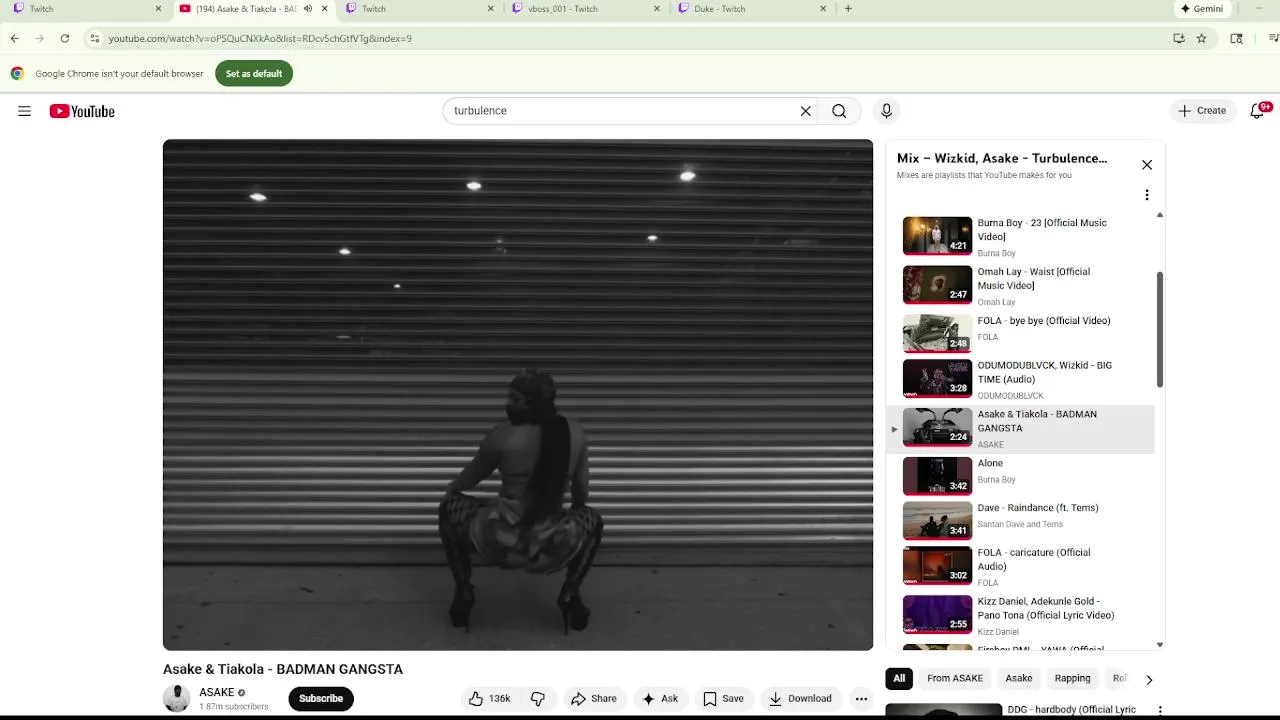Click the Create button

1202,111
